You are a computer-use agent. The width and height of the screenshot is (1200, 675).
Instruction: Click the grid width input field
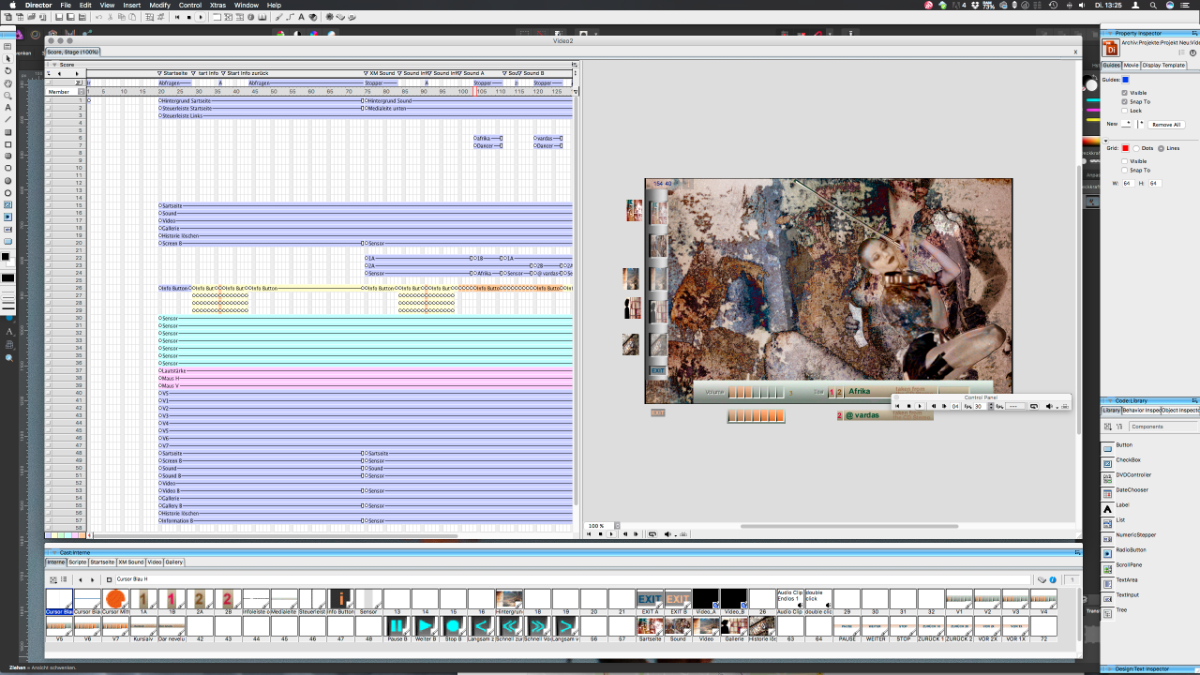pyautogui.click(x=1127, y=183)
